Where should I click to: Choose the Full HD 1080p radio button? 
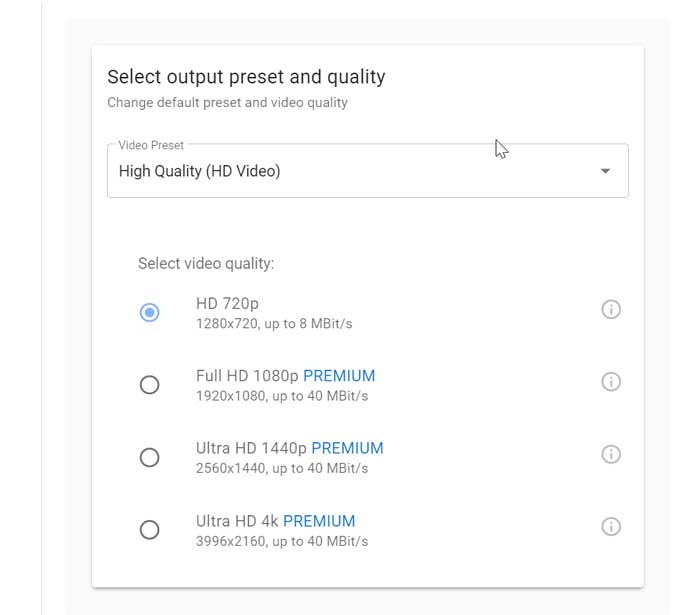pos(149,385)
